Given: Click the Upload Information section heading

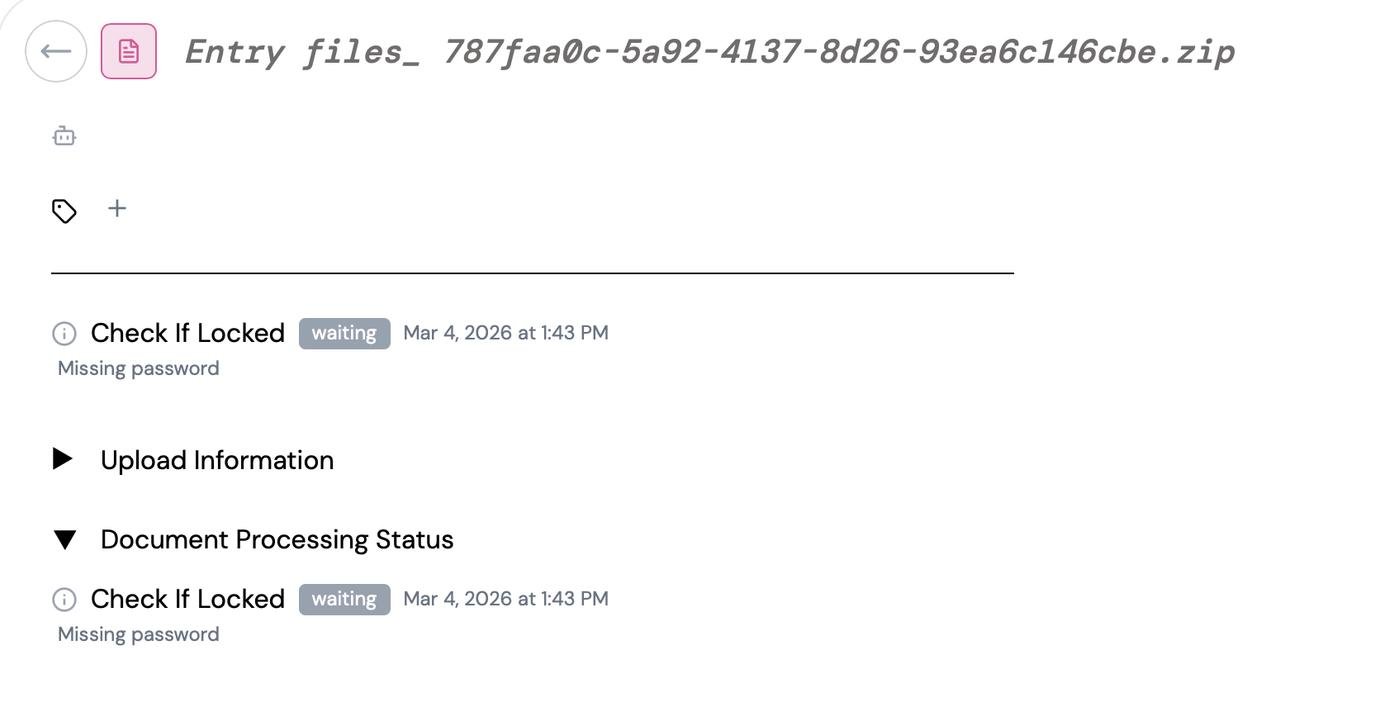Looking at the screenshot, I should coord(217,460).
